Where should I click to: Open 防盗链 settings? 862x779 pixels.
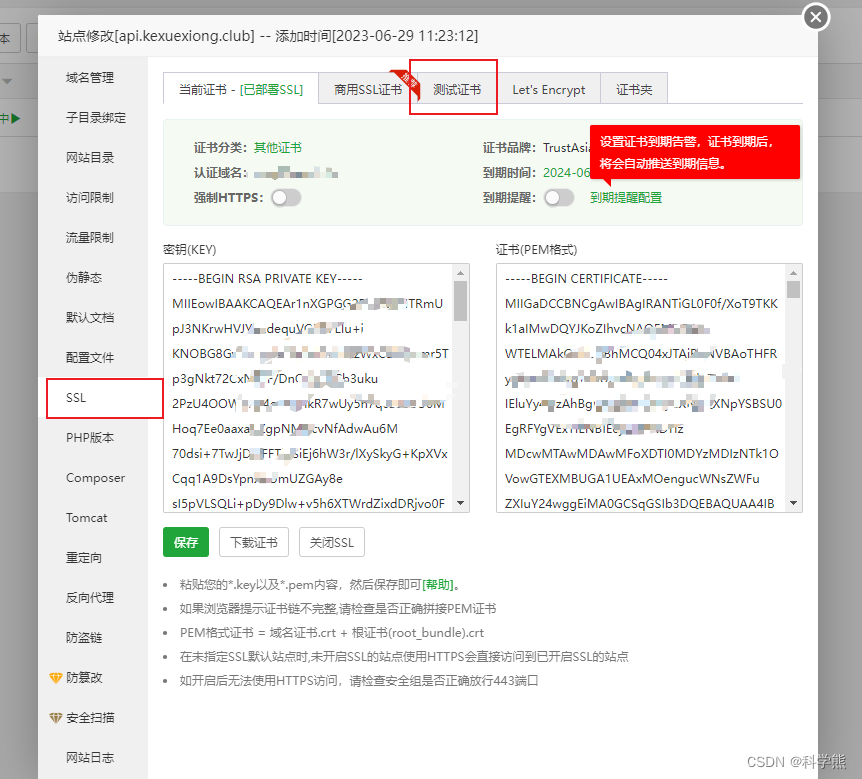click(84, 638)
